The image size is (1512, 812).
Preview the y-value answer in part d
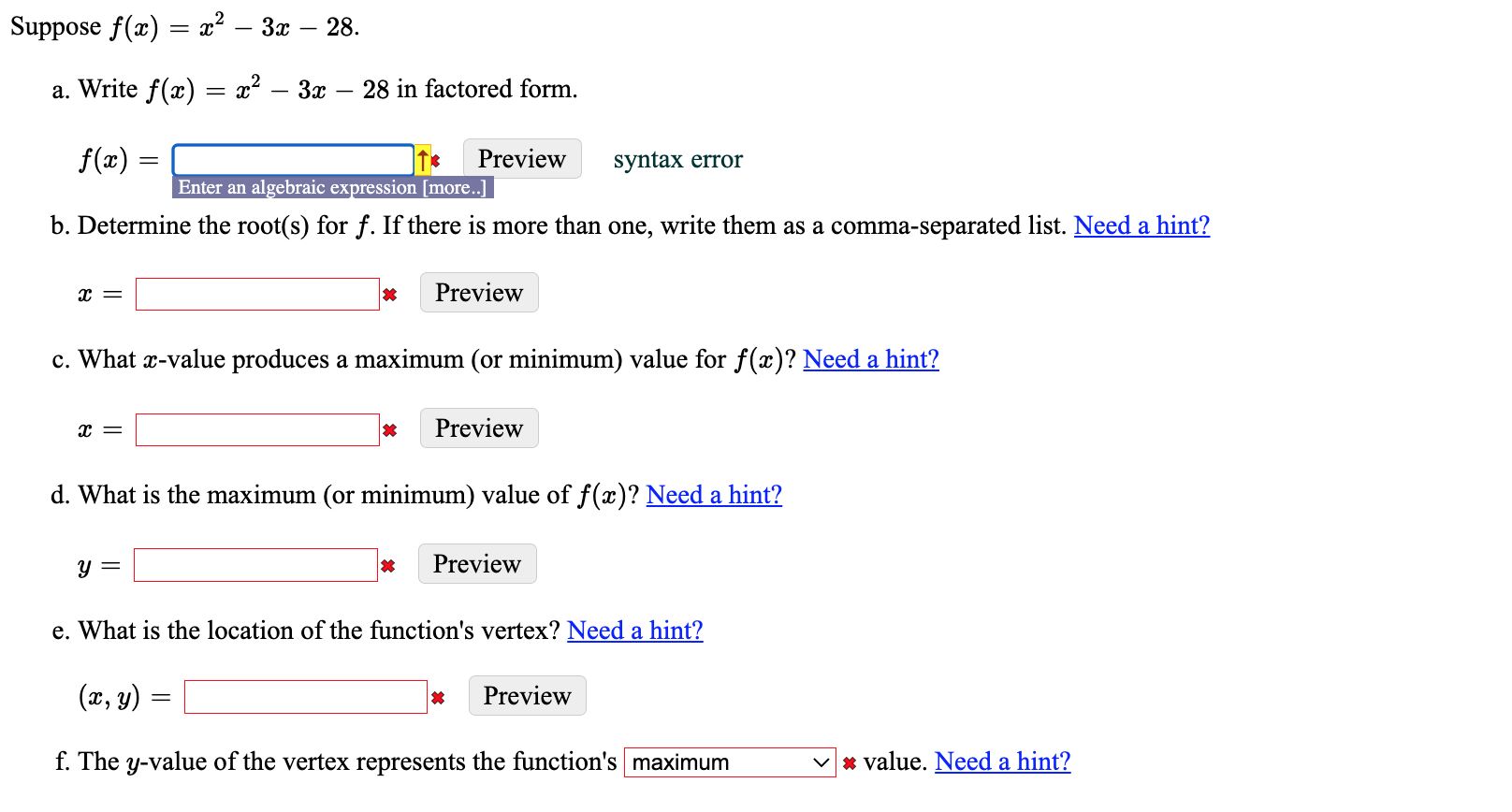click(x=477, y=564)
